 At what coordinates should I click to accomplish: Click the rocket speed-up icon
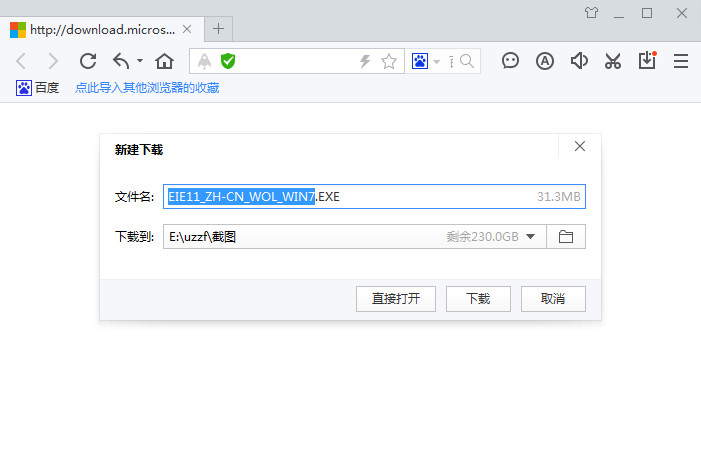click(204, 61)
